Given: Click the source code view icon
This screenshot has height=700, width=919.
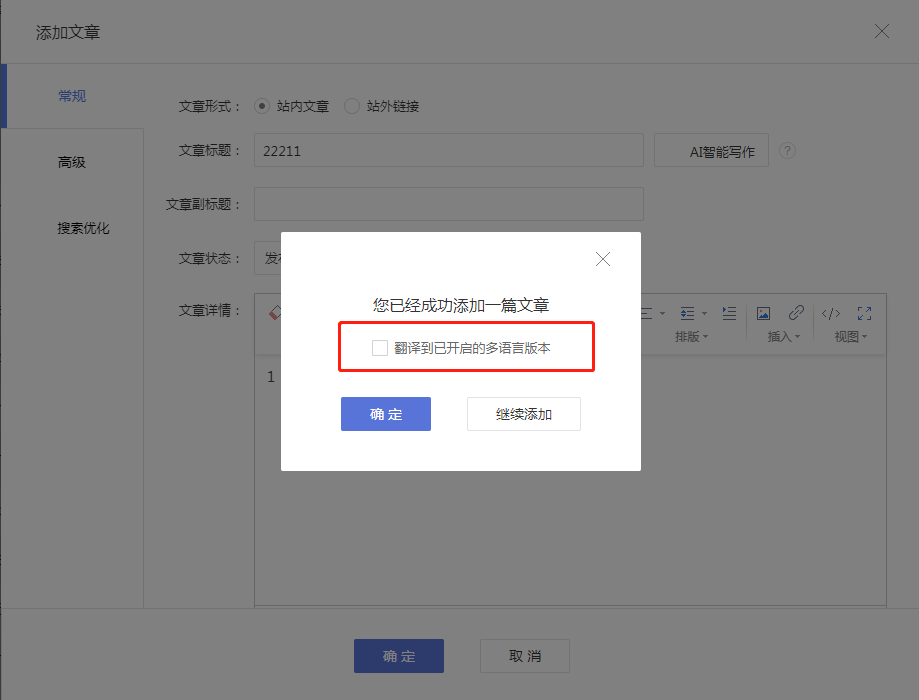Looking at the screenshot, I should 830,314.
